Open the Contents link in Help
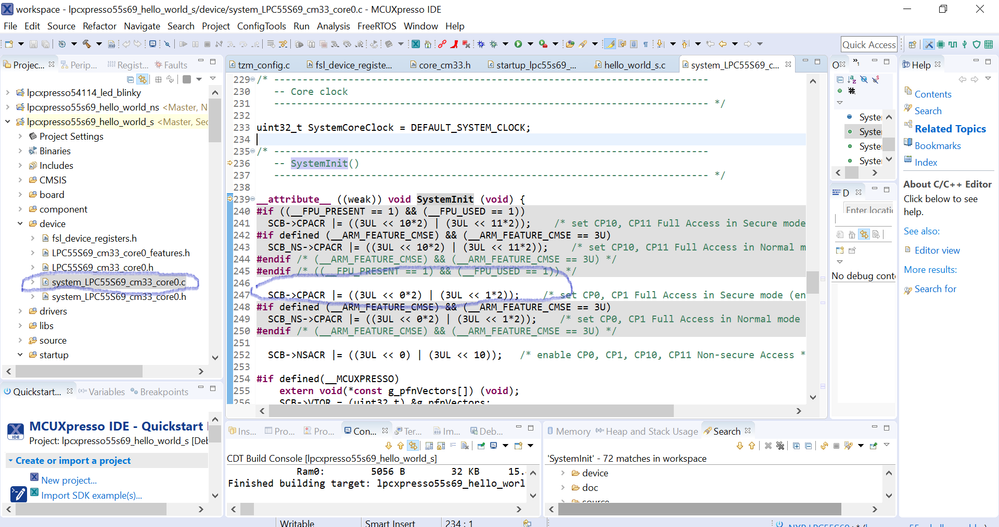Image resolution: width=999 pixels, height=527 pixels. (x=933, y=94)
